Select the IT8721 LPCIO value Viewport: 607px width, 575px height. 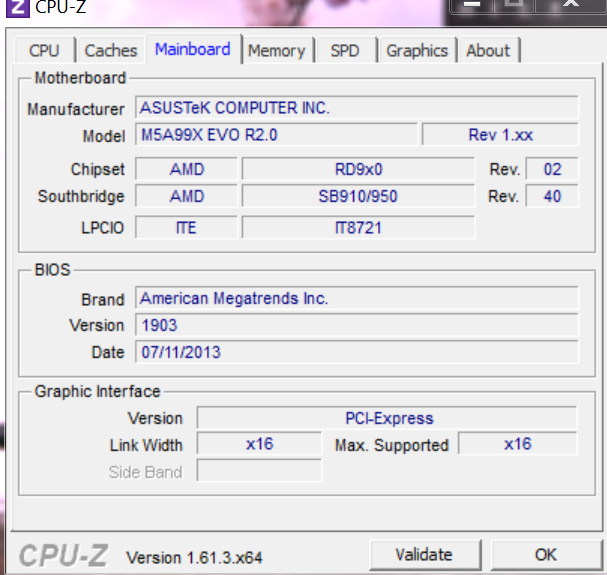click(x=358, y=227)
